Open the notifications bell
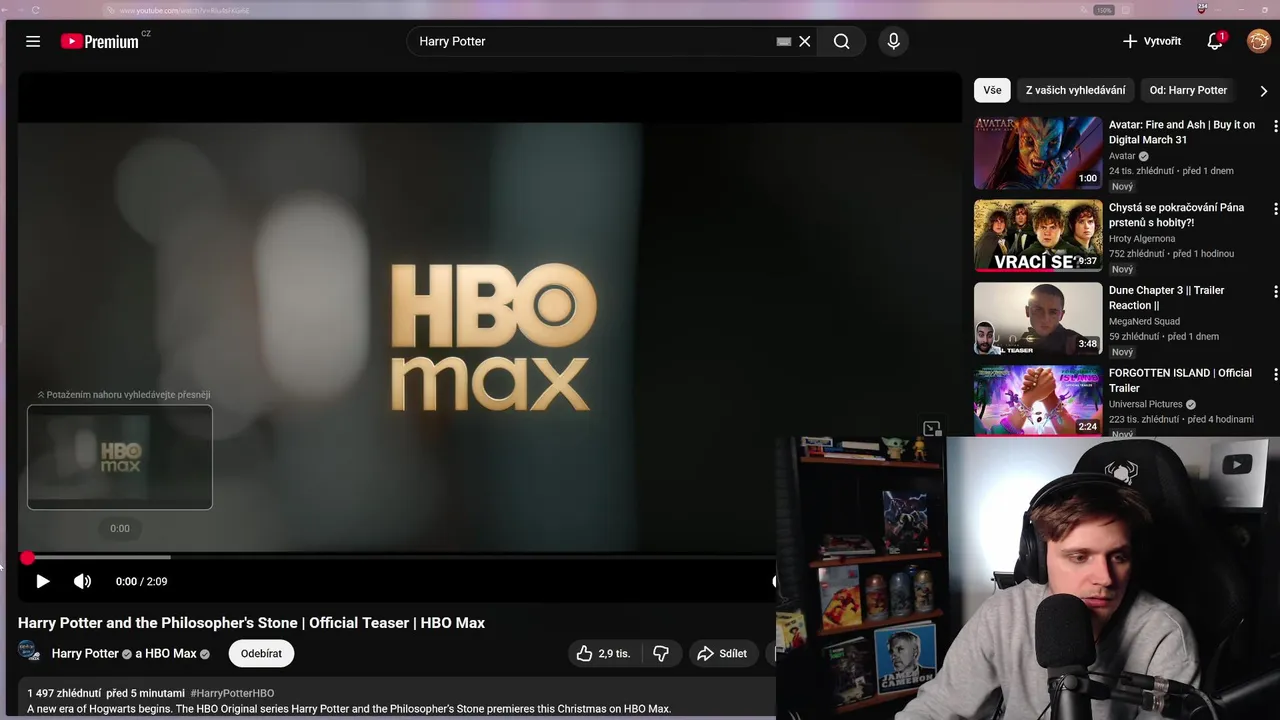 (x=1215, y=41)
